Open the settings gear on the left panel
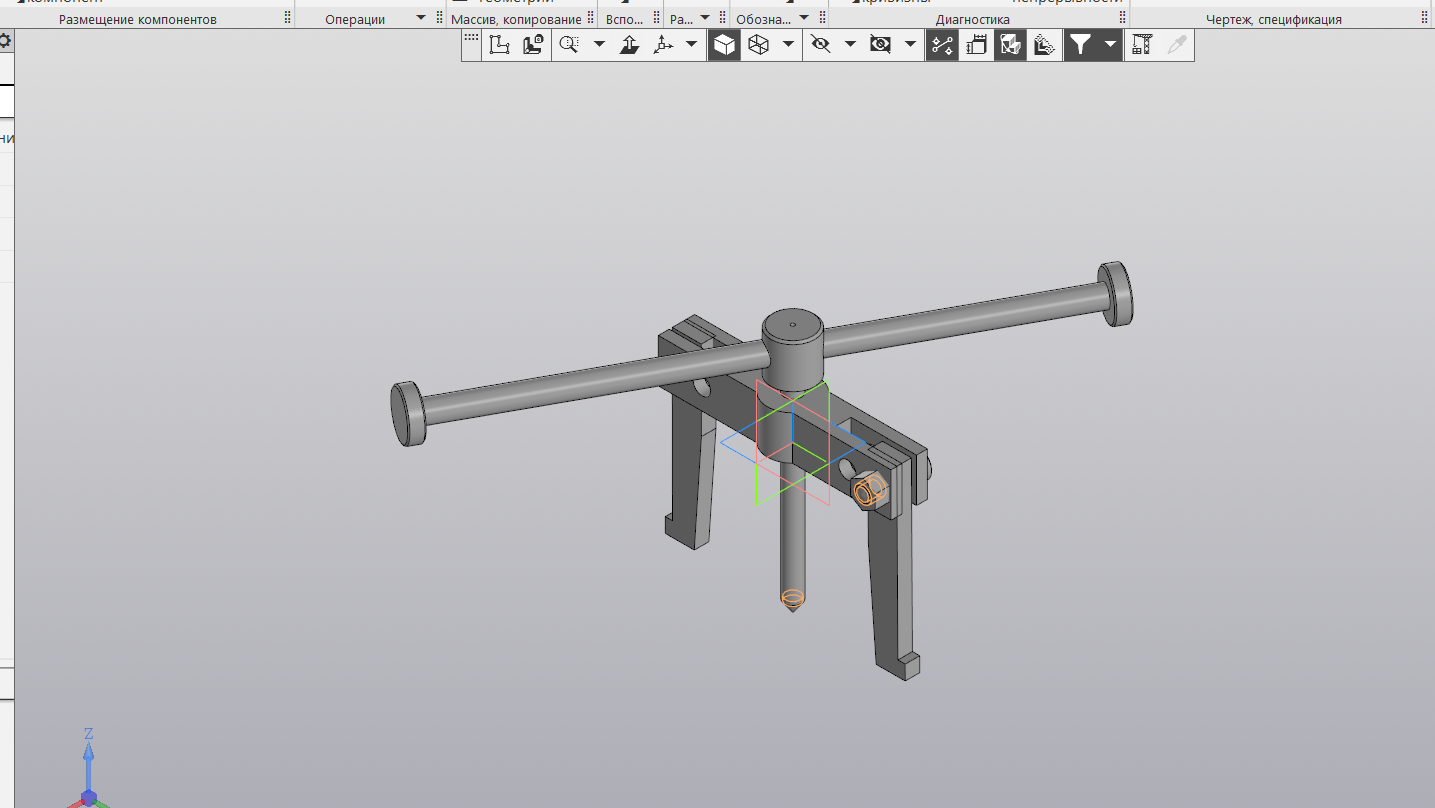1435x808 pixels. coord(5,41)
